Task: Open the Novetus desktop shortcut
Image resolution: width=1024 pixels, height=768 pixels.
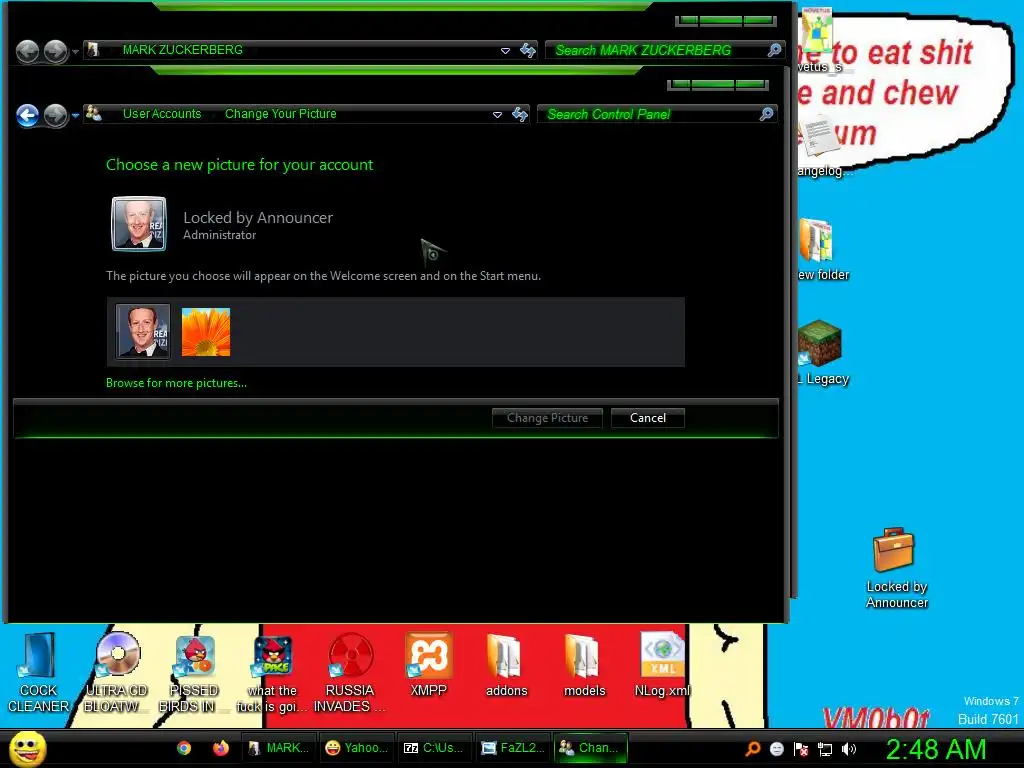Action: pos(818,39)
